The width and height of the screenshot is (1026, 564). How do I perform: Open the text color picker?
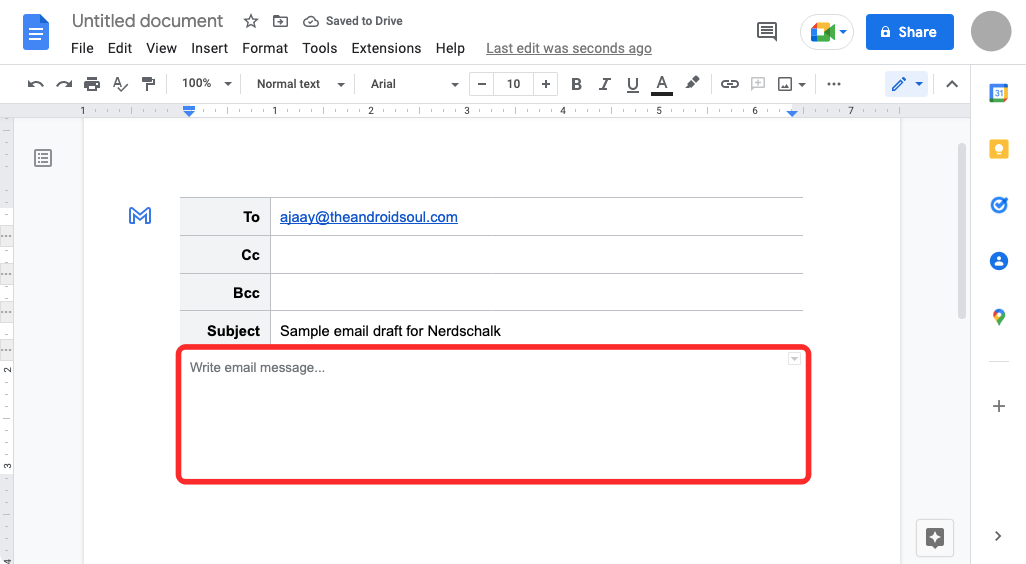662,84
